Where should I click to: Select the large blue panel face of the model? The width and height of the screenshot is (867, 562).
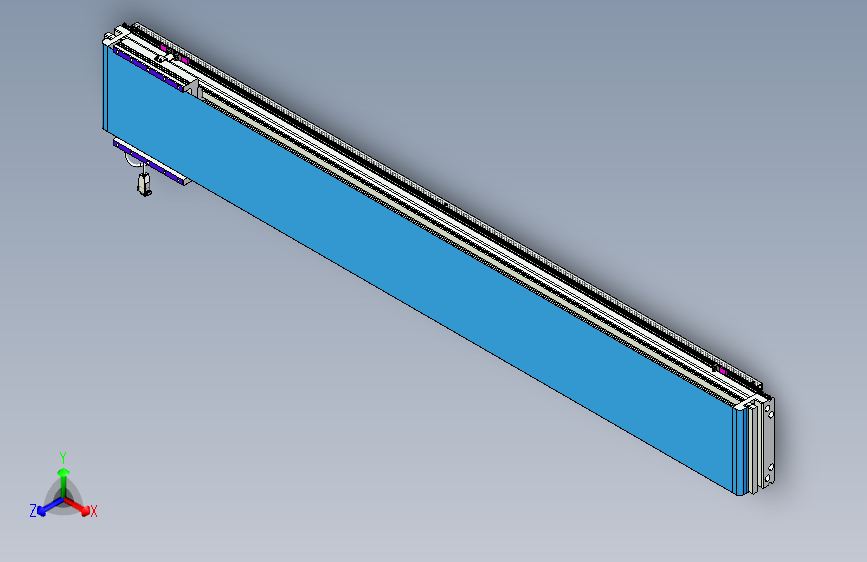click(x=420, y=268)
